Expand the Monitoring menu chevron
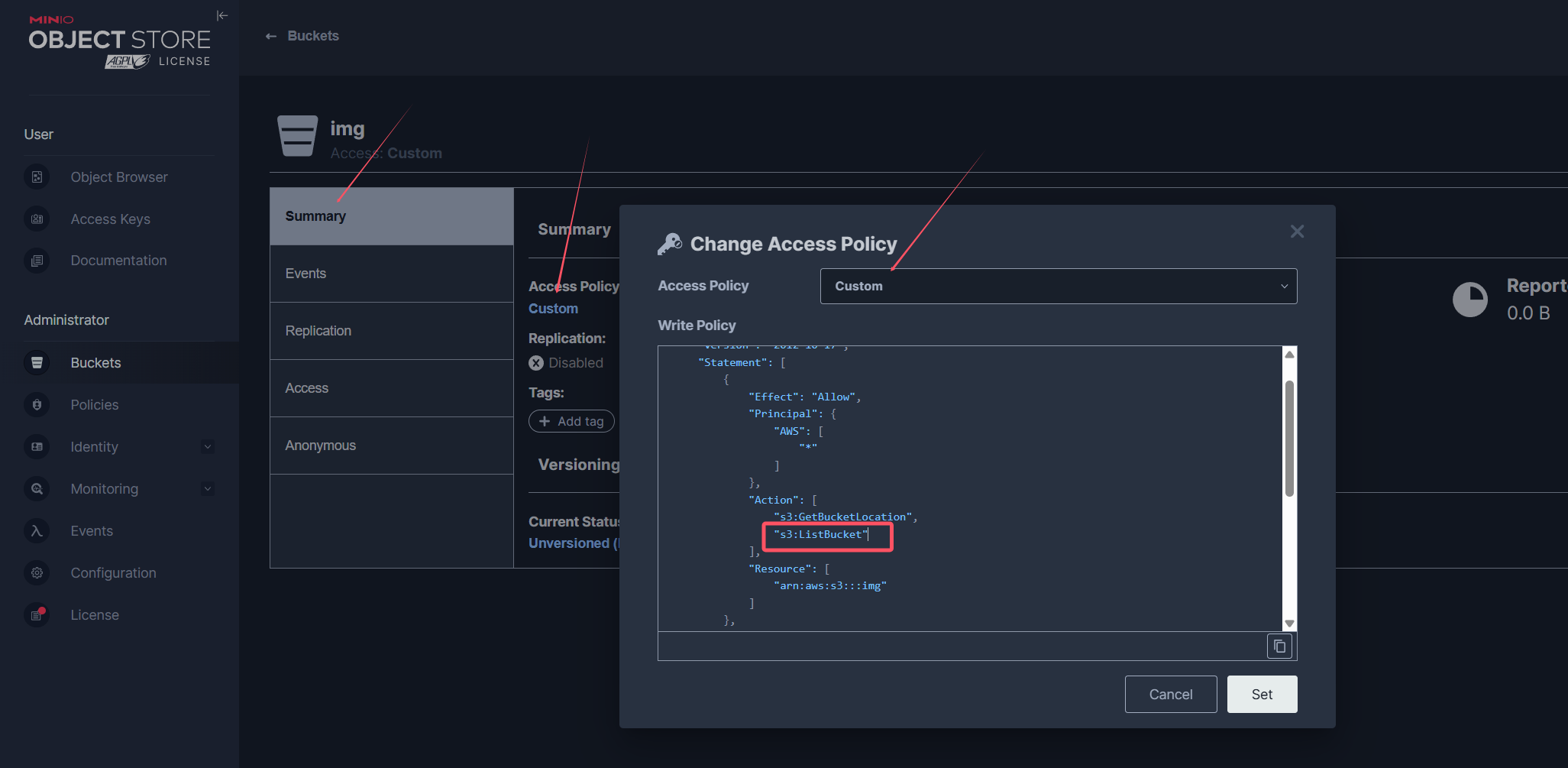The image size is (1568, 768). coord(208,489)
